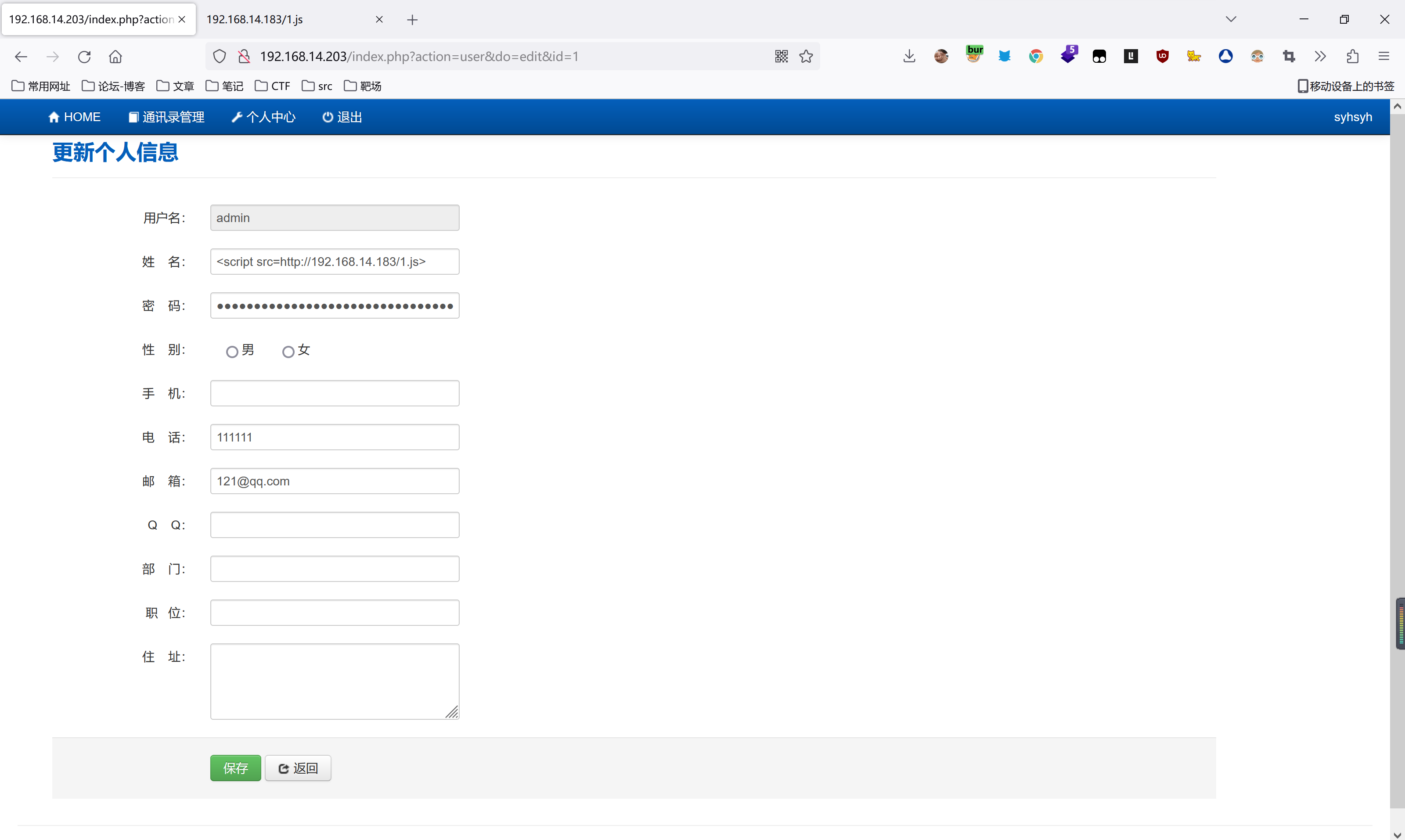Click the green 保存 button

tap(236, 768)
